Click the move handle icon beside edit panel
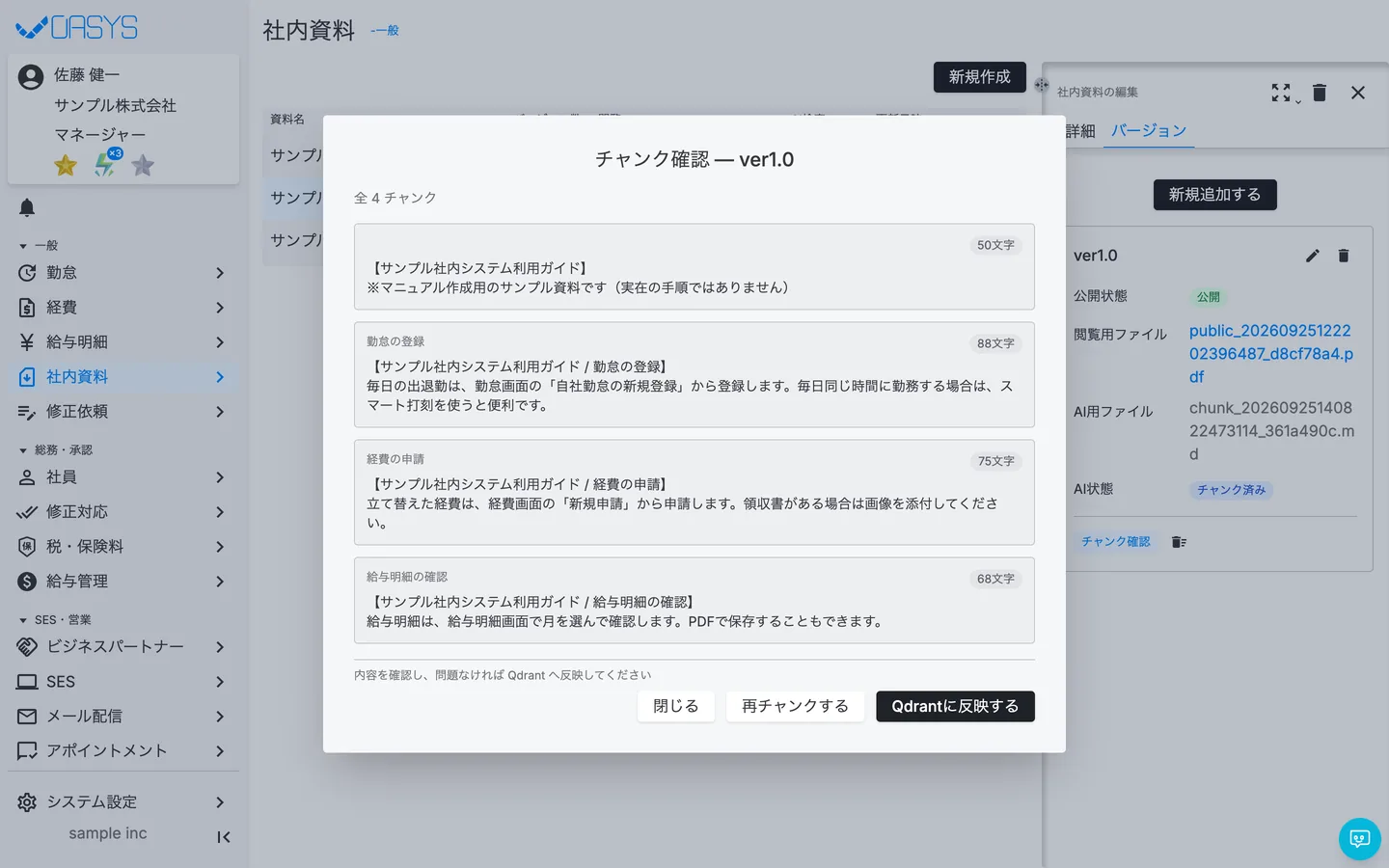 [x=1041, y=85]
